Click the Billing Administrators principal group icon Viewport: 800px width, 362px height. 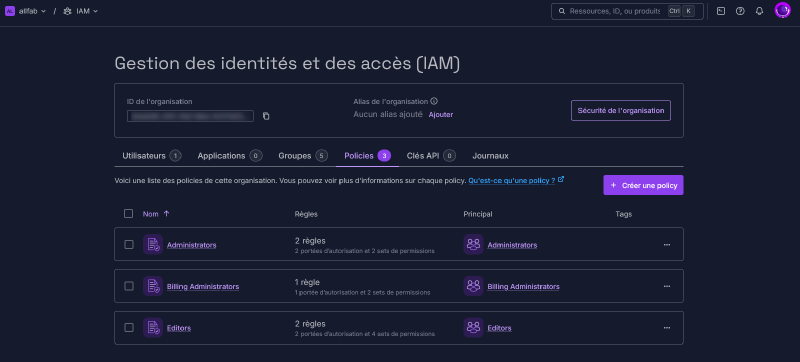click(473, 286)
